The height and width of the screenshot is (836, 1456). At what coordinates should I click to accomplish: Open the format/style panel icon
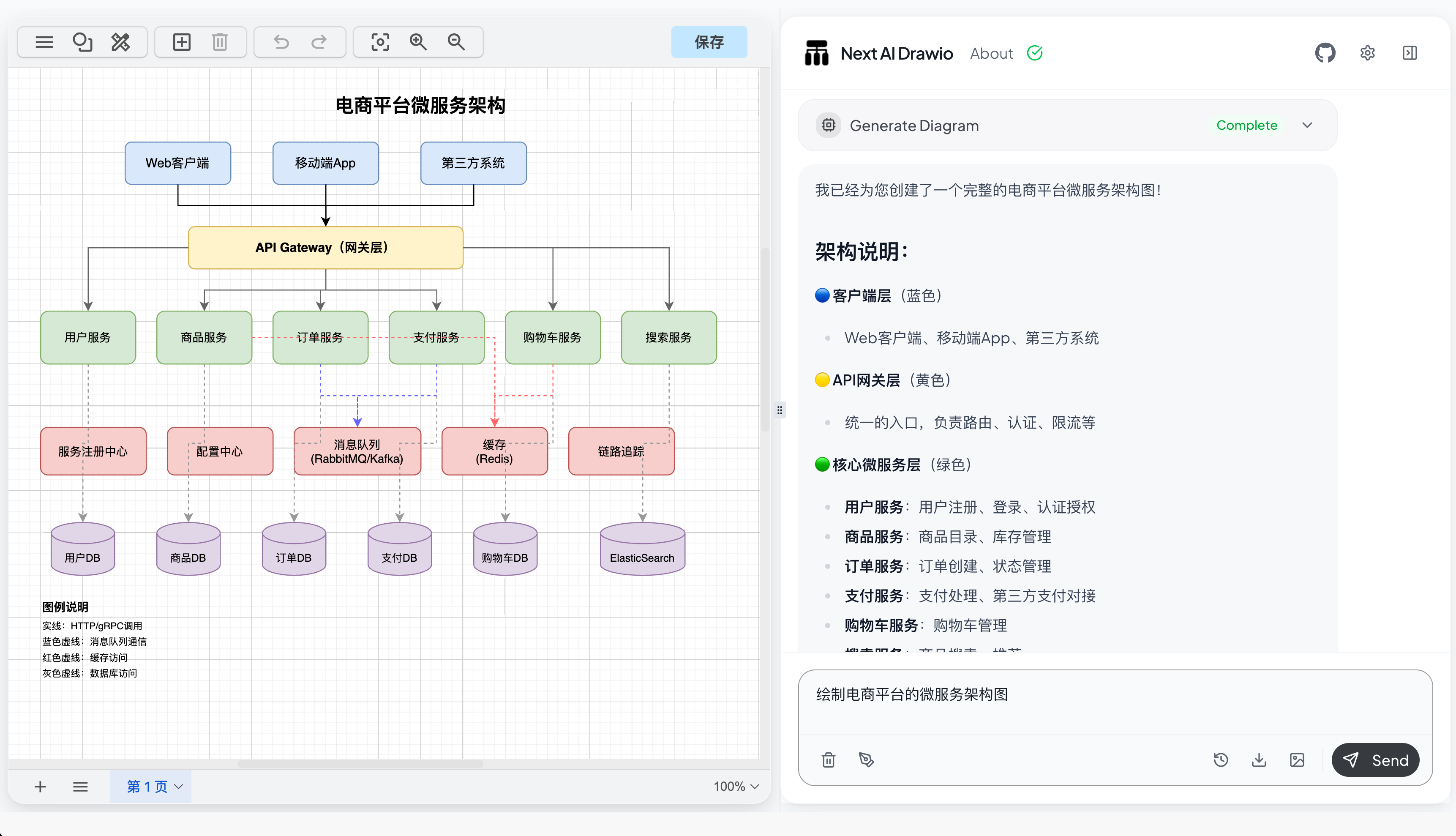pyautogui.click(x=120, y=42)
